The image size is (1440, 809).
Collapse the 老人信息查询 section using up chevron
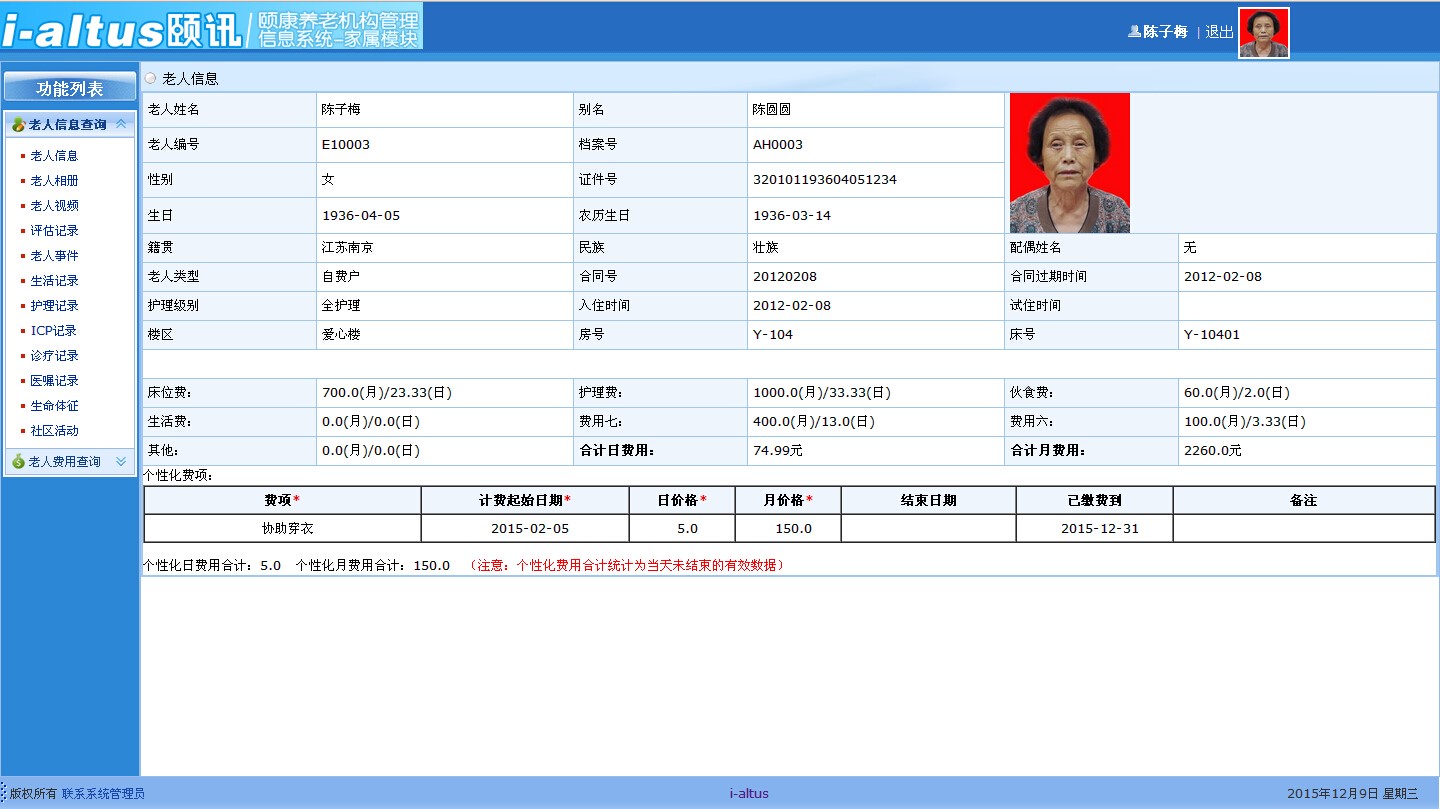[121, 124]
